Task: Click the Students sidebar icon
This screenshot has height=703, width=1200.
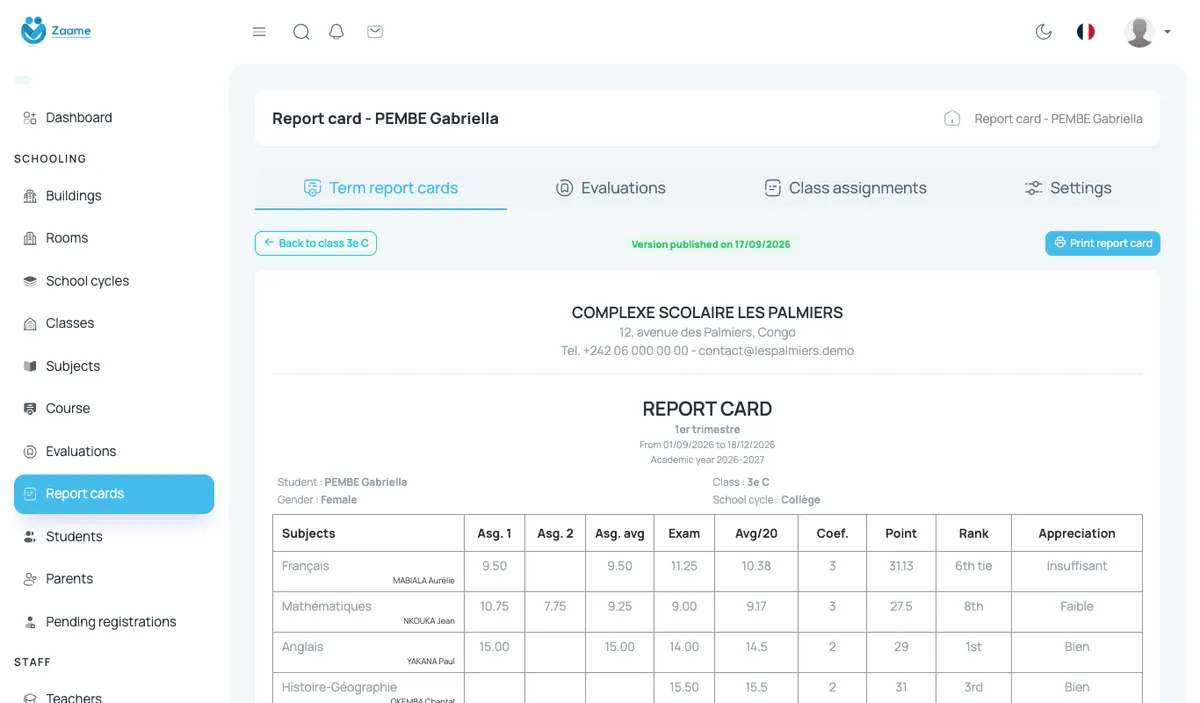Action: 30,537
